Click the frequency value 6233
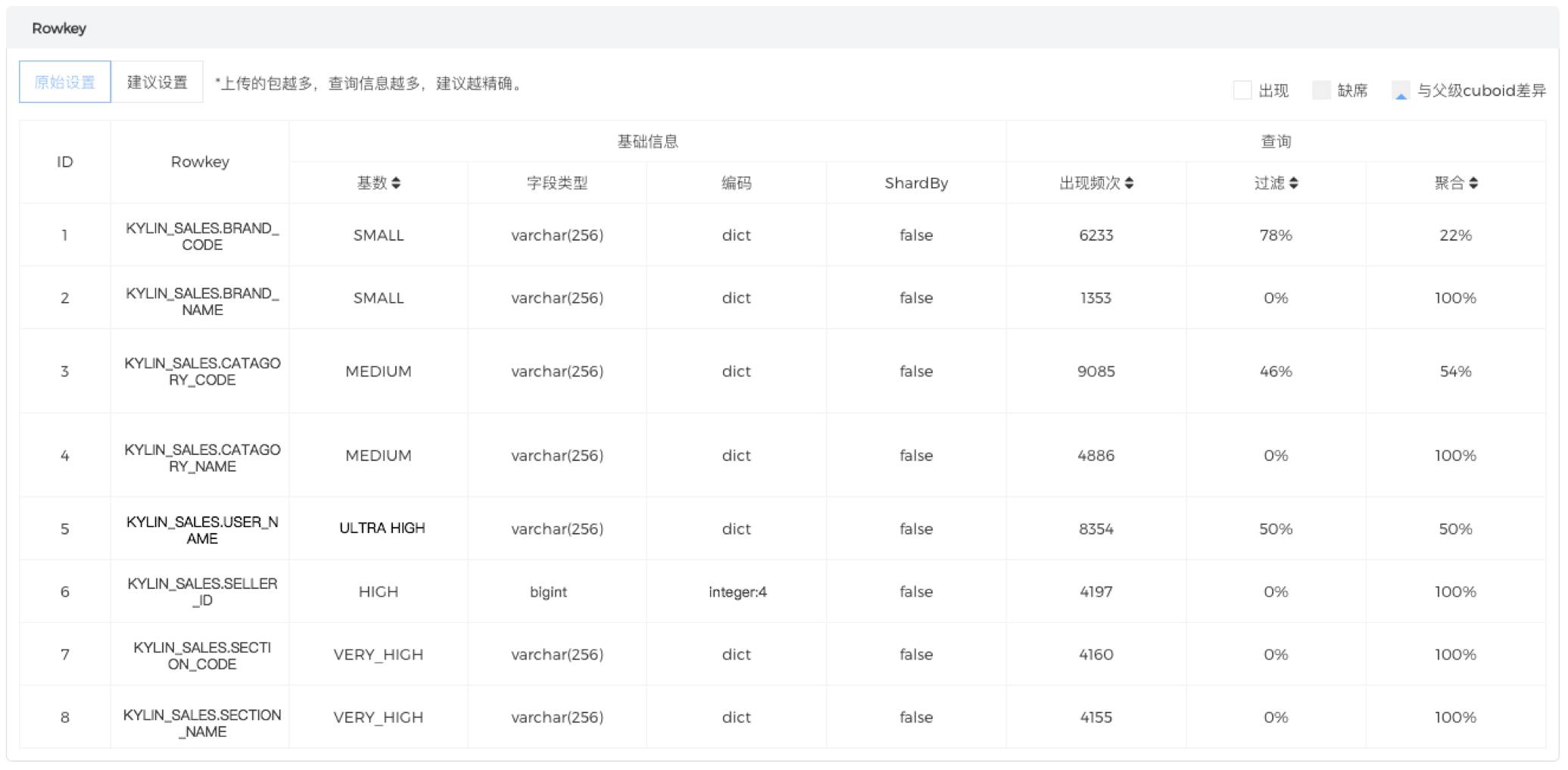The image size is (1568, 770). (x=1096, y=235)
